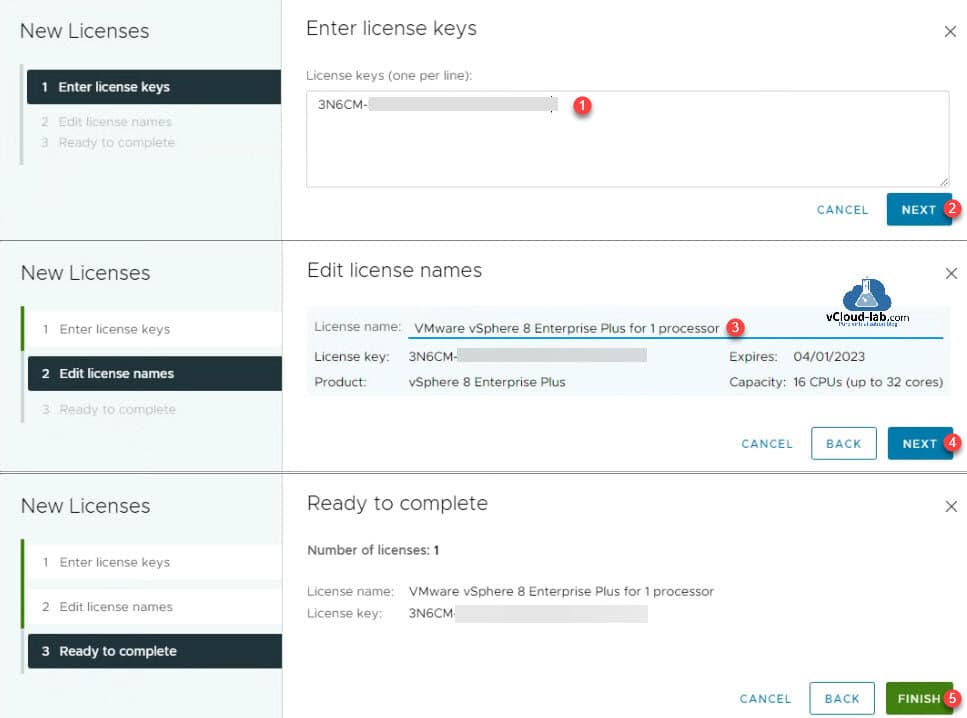The image size is (967, 718).
Task: Click the License name input field
Action: point(675,328)
